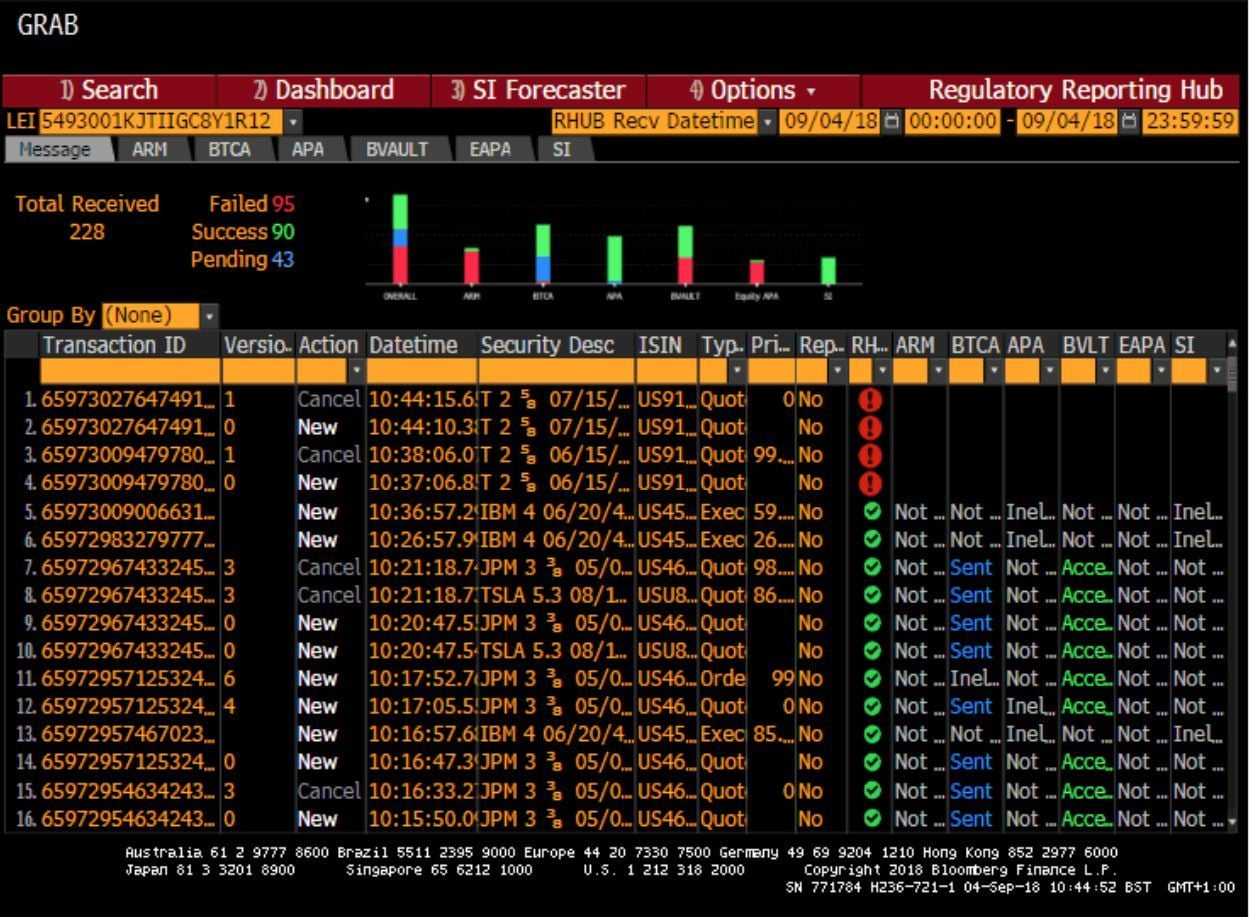
Task: Click the green RHUB check icon in row 13
Action: pyautogui.click(x=871, y=735)
